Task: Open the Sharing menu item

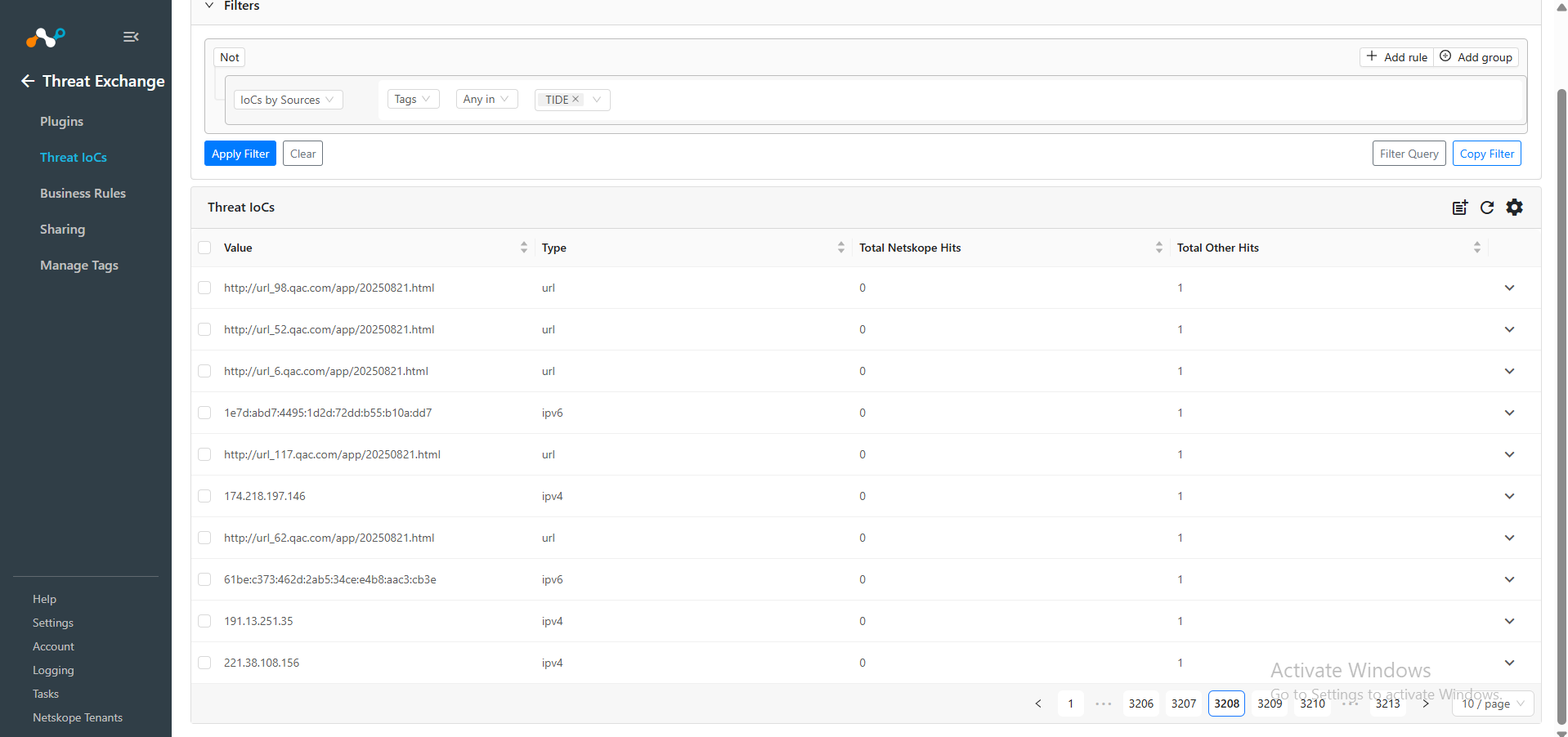Action: [x=62, y=229]
